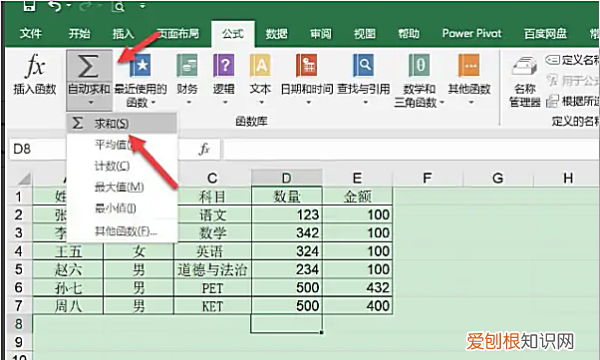The height and width of the screenshot is (360, 600).
Task: Switch to the Data (数据) tab
Action: 277,34
